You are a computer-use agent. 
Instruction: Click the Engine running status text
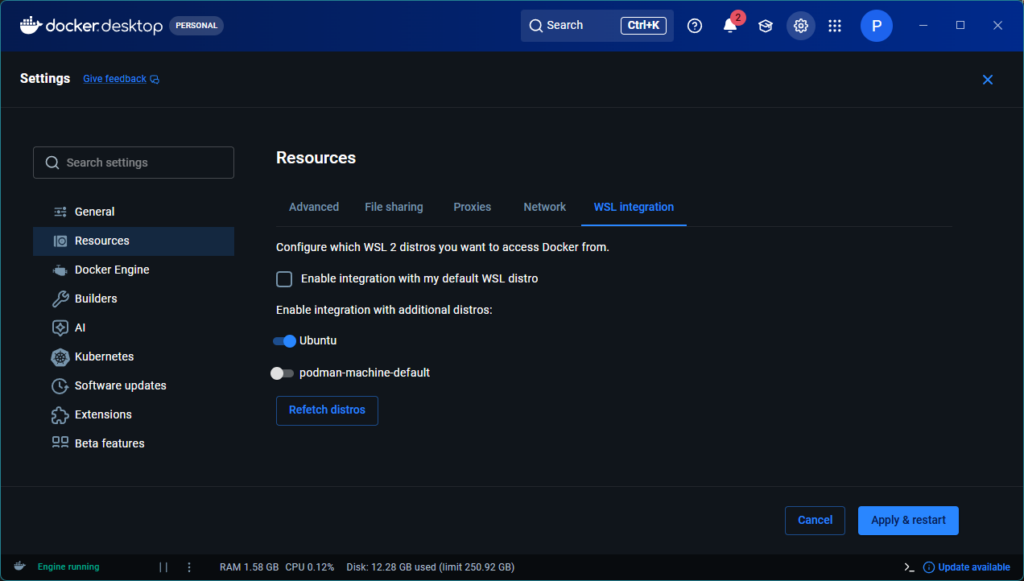coord(69,567)
